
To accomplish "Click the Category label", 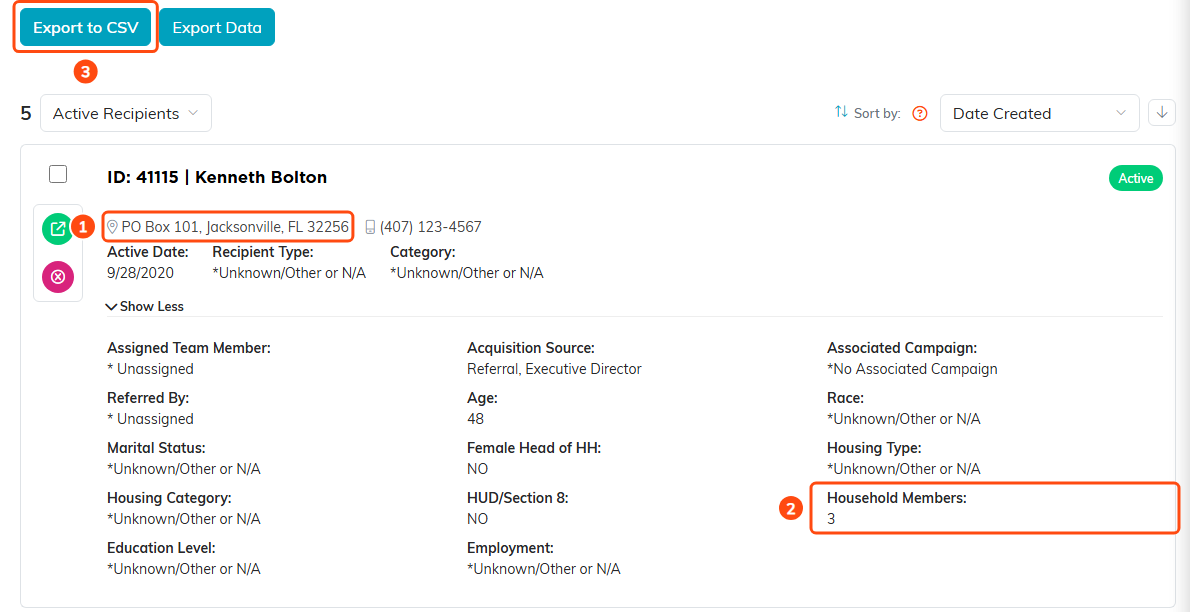I will [x=423, y=251].
